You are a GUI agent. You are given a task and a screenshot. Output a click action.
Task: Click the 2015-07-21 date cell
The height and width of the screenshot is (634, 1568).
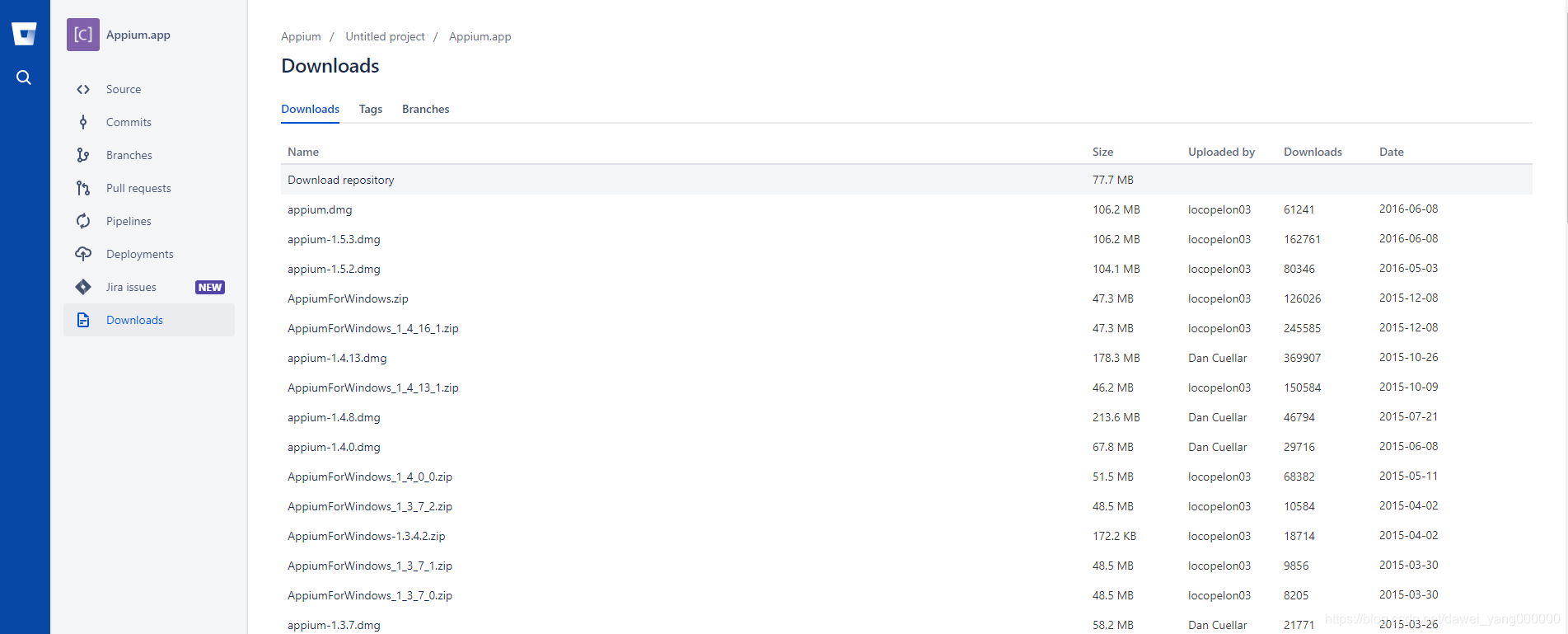coord(1408,416)
